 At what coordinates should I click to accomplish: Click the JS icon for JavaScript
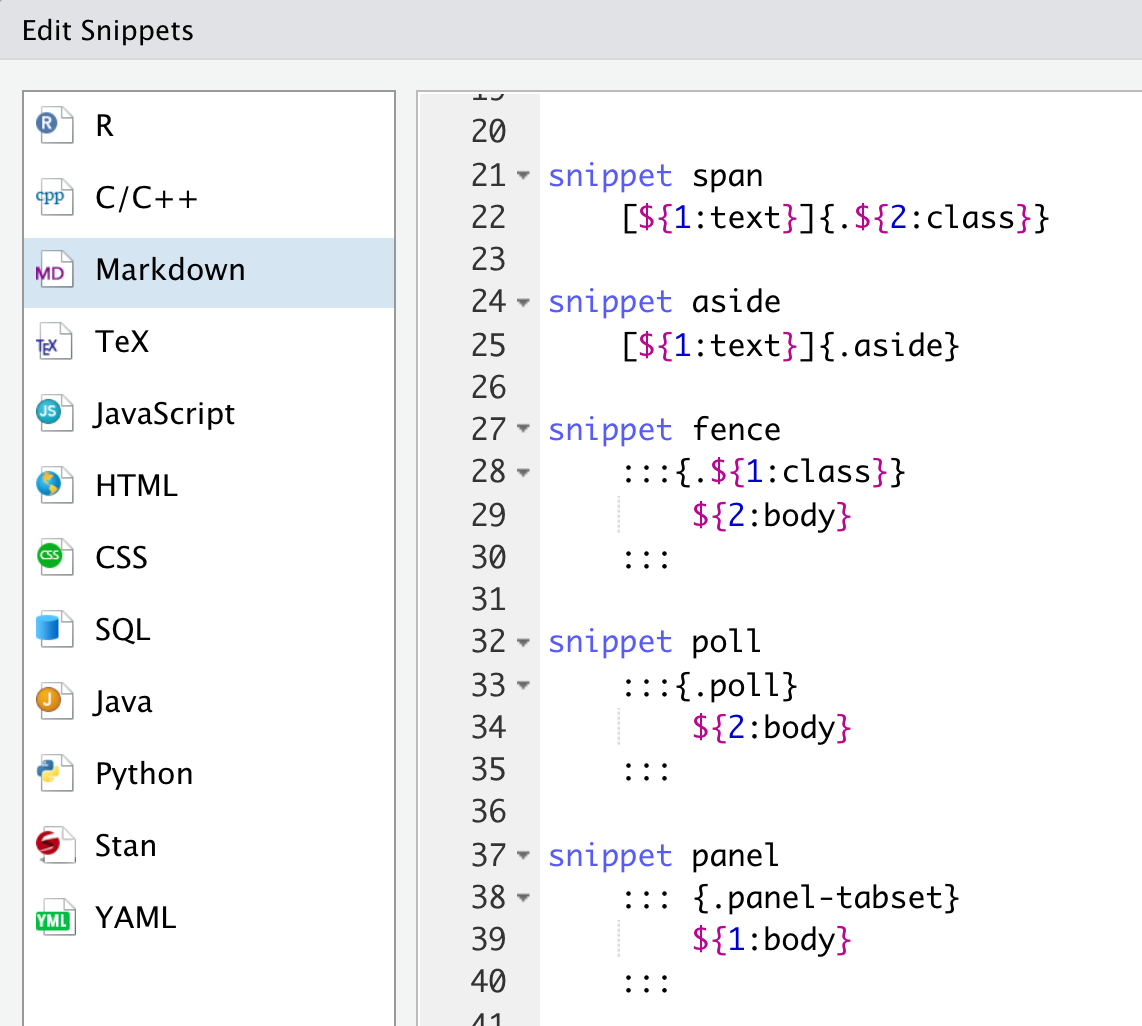[55, 413]
